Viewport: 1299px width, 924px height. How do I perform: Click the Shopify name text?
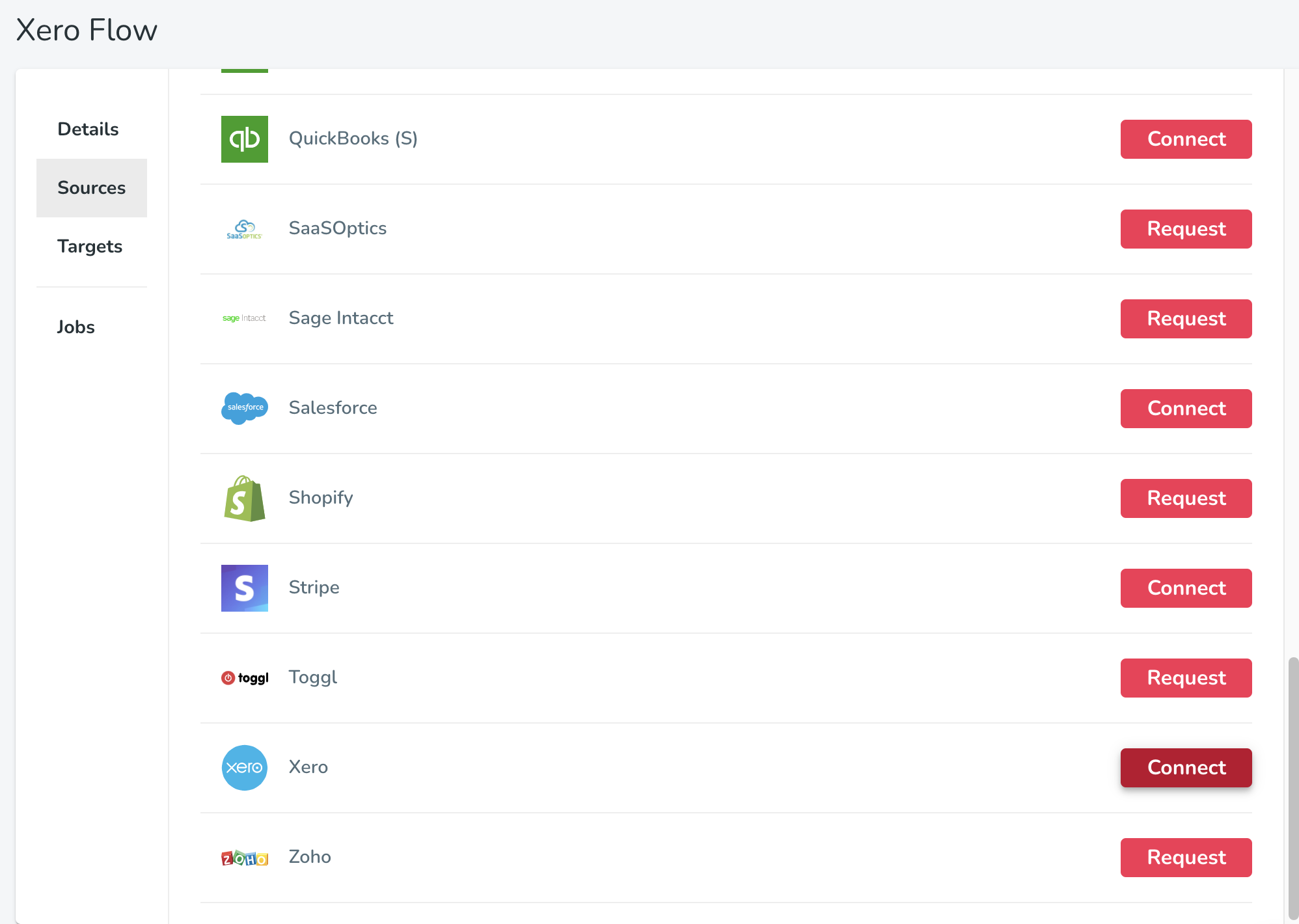tap(321, 498)
